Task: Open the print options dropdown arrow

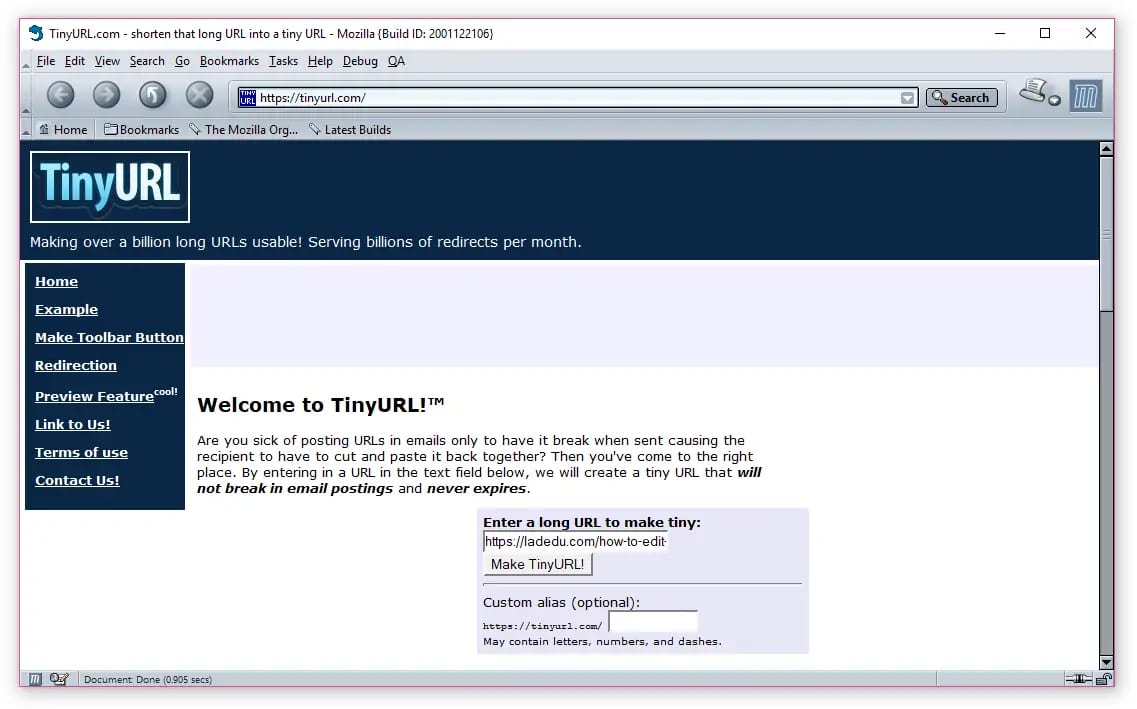Action: coord(1054,101)
